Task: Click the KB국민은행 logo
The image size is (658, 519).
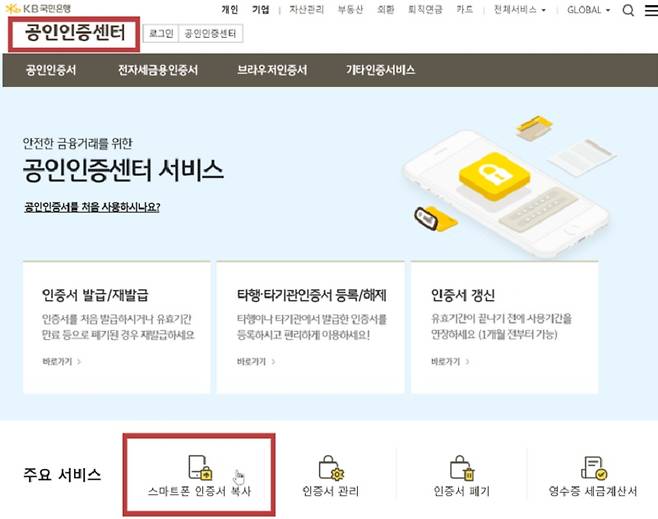Action: [39, 8]
